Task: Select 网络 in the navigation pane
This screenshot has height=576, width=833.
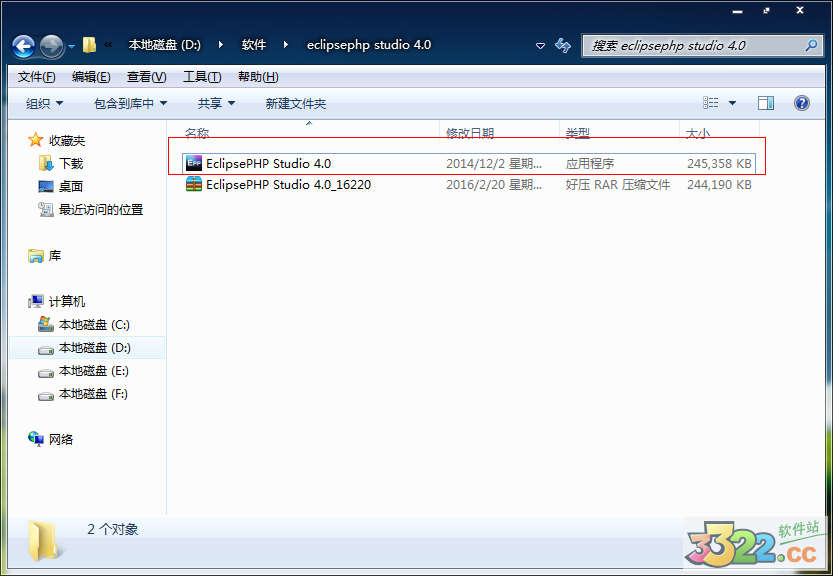Action: 61,439
